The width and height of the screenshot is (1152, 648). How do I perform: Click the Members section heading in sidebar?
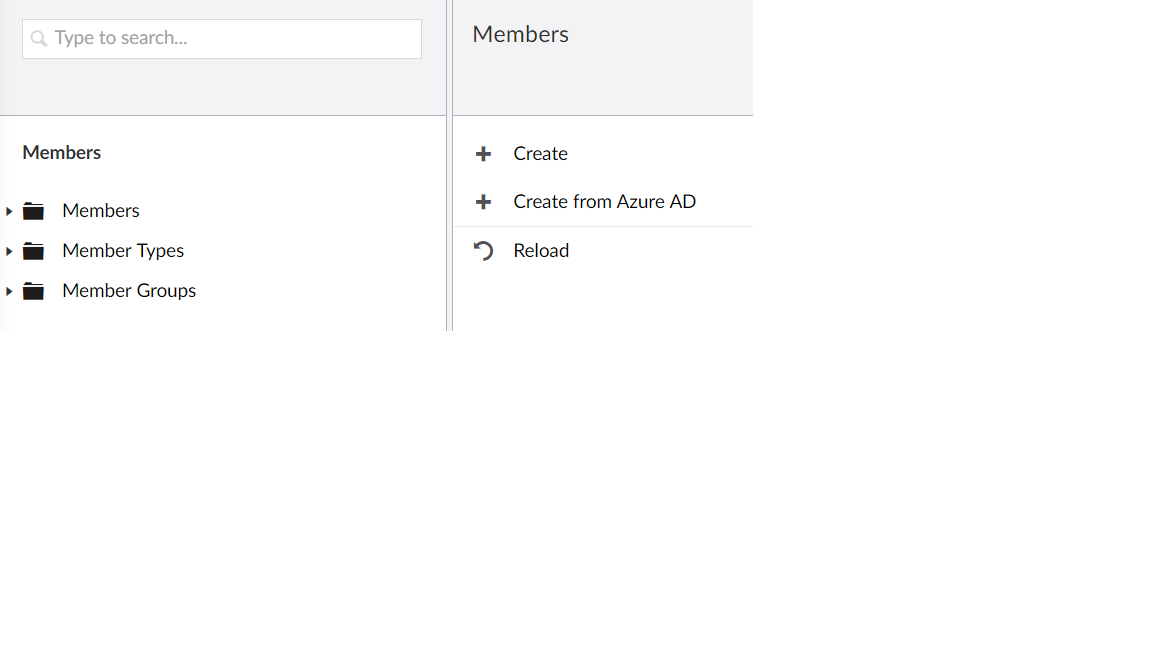(x=62, y=153)
